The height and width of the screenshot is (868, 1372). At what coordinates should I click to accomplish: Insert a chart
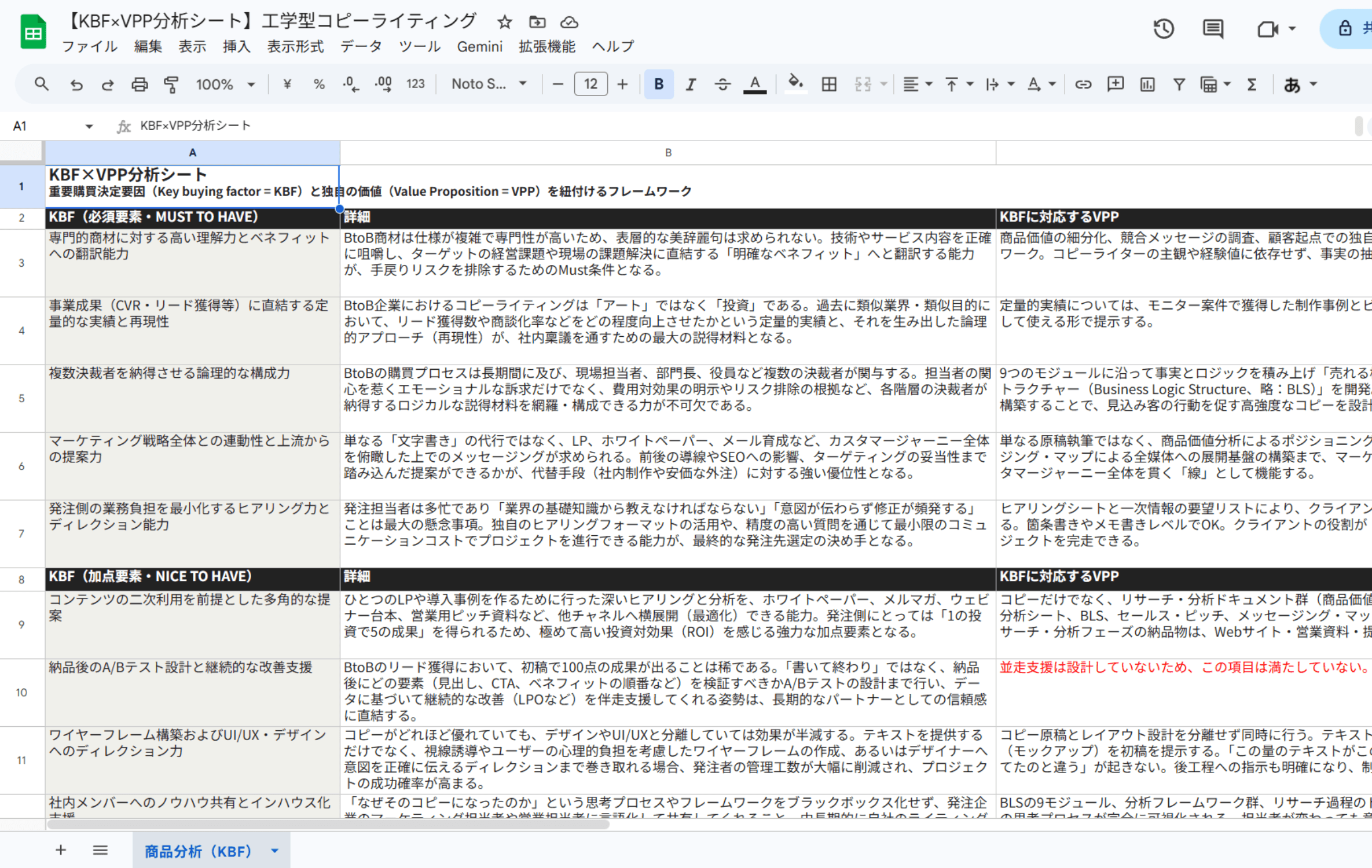pos(1146,84)
